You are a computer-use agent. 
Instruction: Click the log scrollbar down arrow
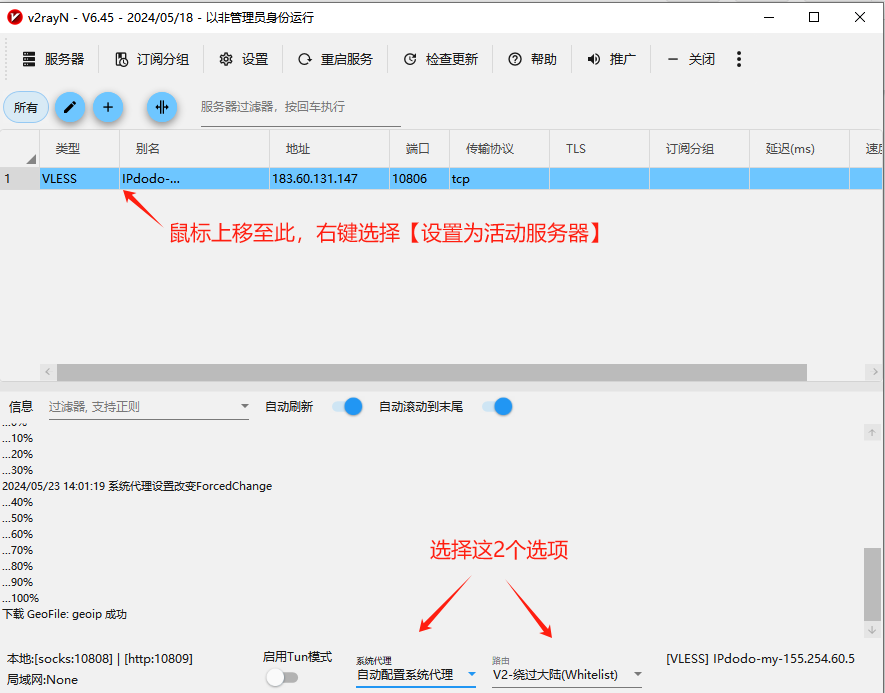pyautogui.click(x=872, y=629)
